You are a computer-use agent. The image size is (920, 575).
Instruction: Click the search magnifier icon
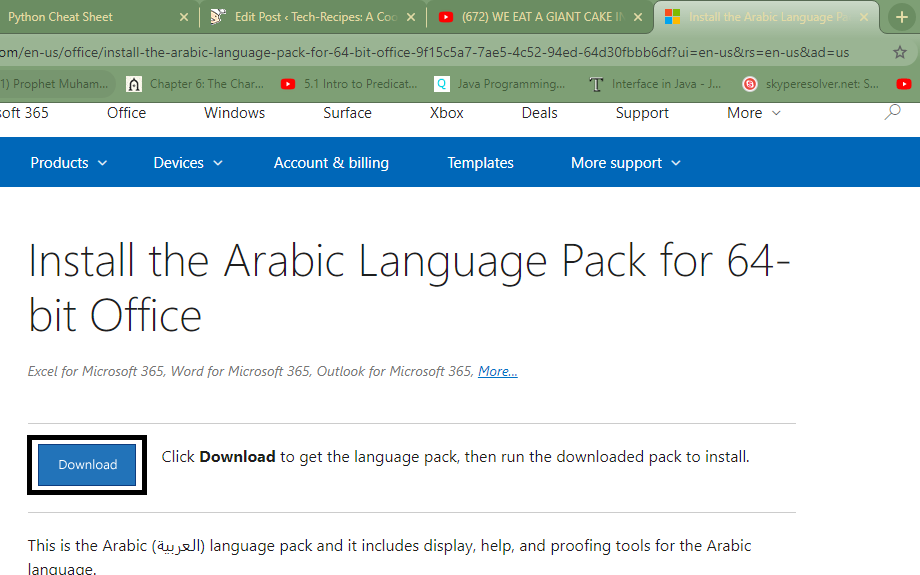tap(892, 111)
